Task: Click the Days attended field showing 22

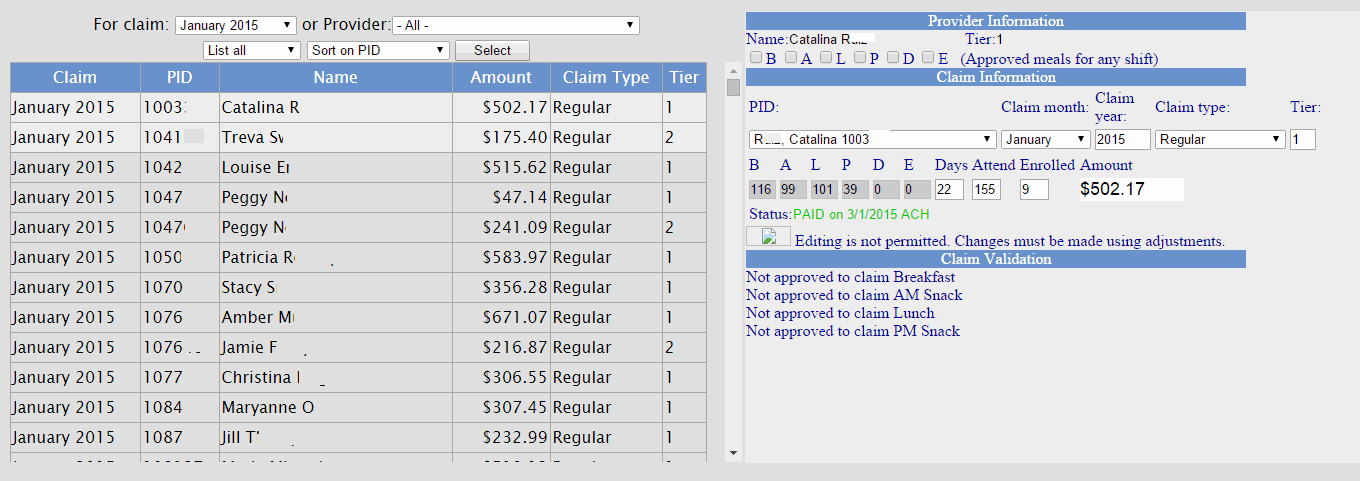Action: pyautogui.click(x=949, y=189)
